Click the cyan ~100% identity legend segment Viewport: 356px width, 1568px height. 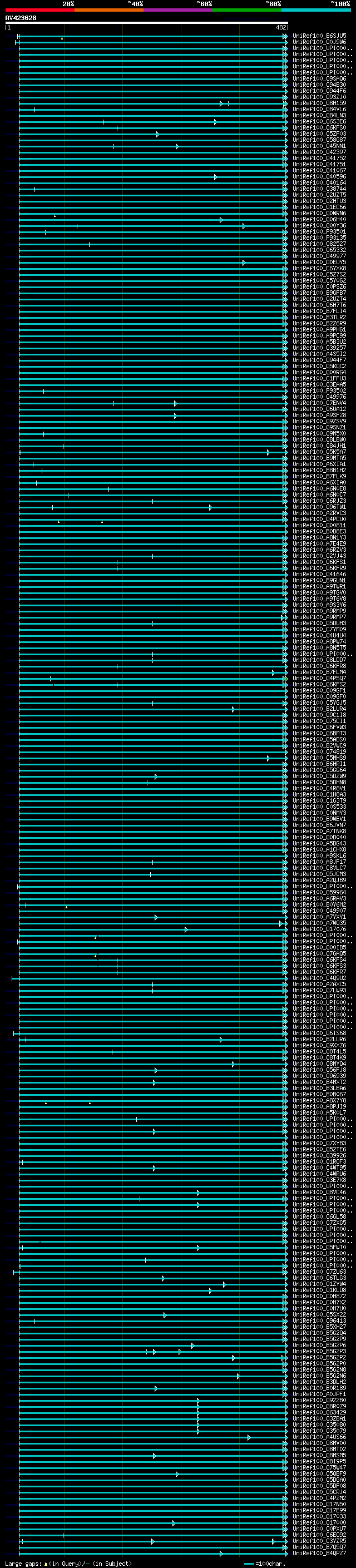(316, 10)
